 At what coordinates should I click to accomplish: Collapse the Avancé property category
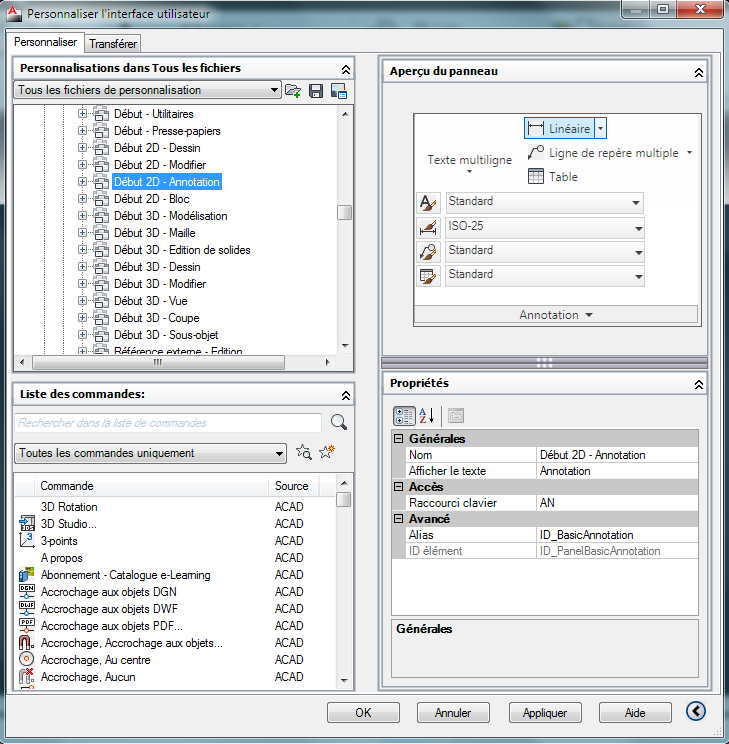point(398,519)
